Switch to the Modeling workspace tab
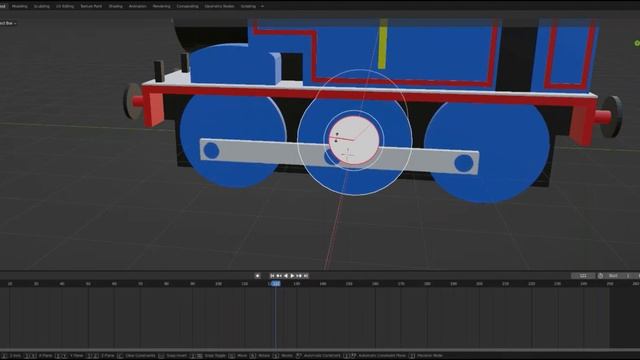 [x=20, y=6]
